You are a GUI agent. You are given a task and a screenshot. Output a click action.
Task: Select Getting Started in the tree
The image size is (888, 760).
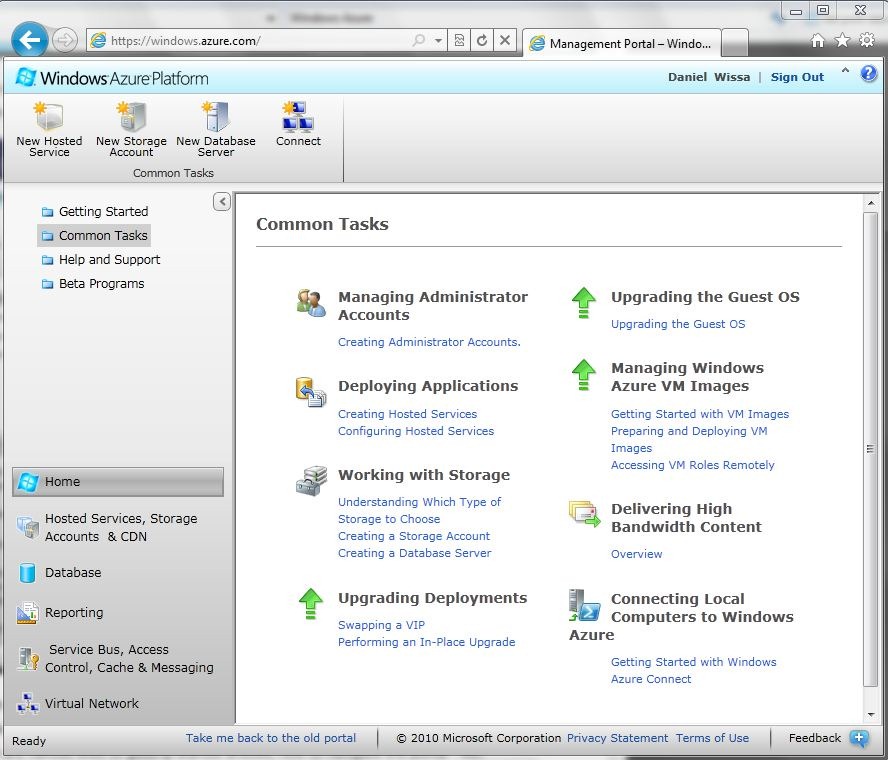[x=95, y=211]
